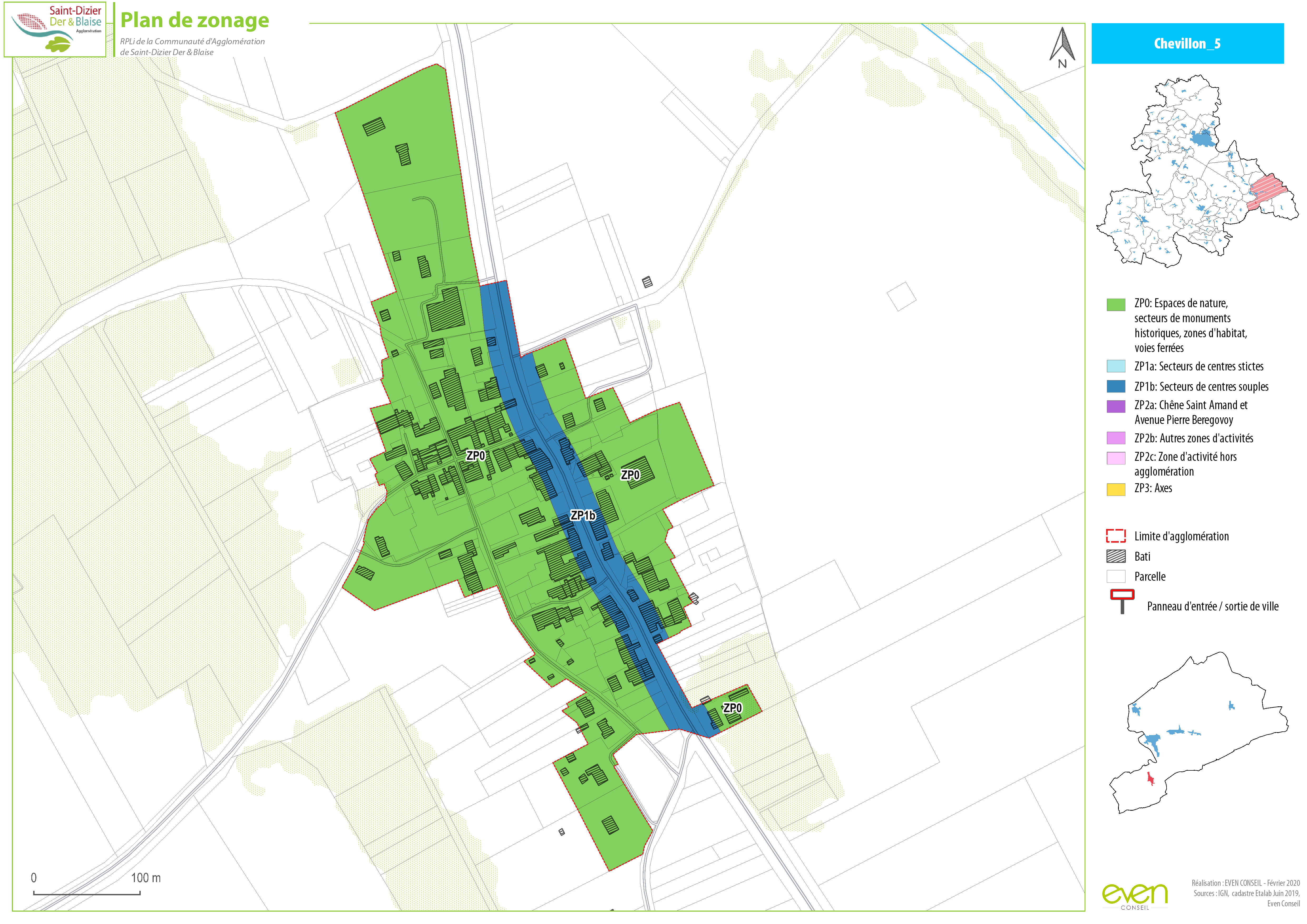Click the 100 m scale bar label
This screenshot has height=924, width=1307.
coord(146,878)
